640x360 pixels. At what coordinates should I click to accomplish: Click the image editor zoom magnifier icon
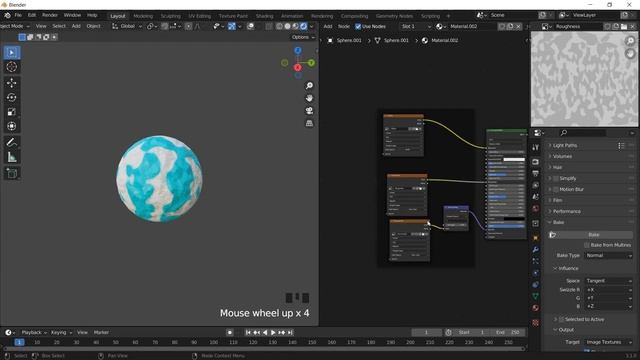click(x=630, y=41)
